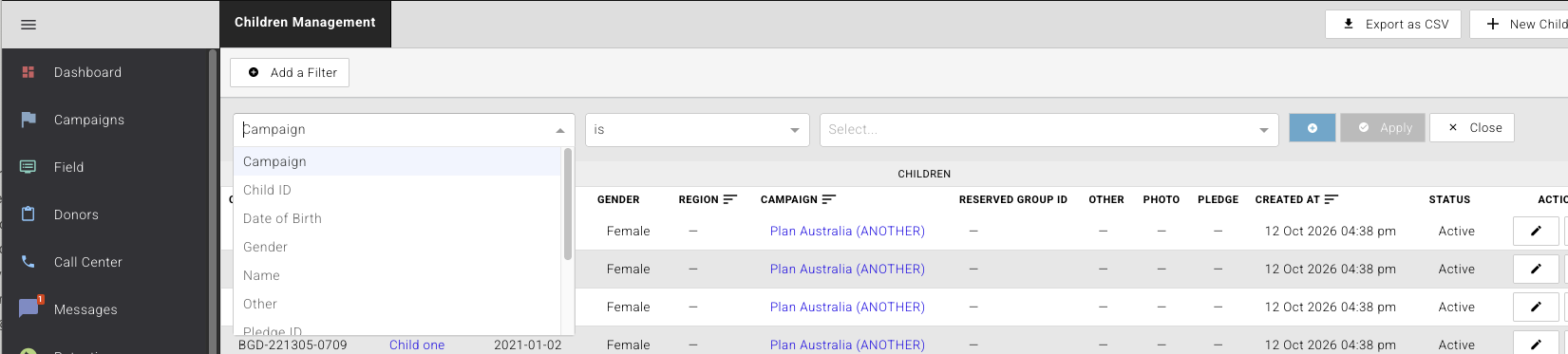This screenshot has height=354, width=1568.
Task: Click the Other column header
Action: pos(1106,199)
